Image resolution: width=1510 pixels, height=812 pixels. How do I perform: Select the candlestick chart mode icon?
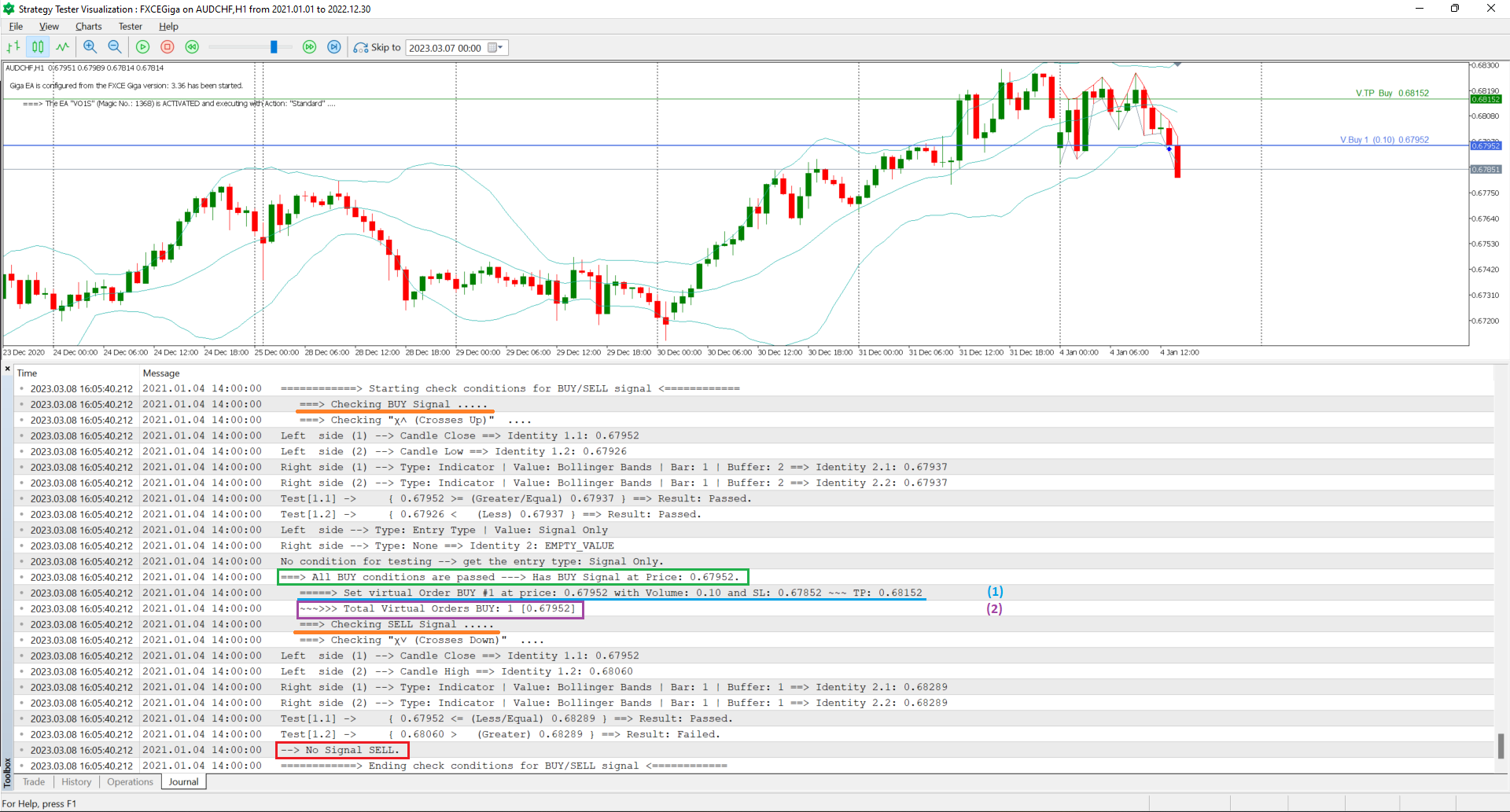point(38,47)
